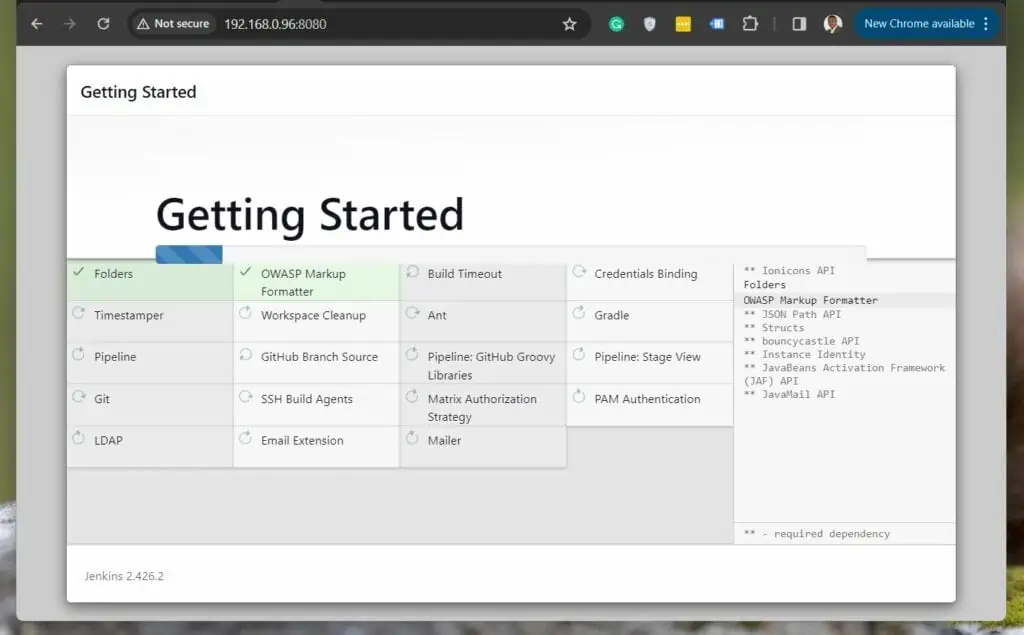Open the Extensions puzzle menu
Screen dimensions: 1024x635
(750, 24)
